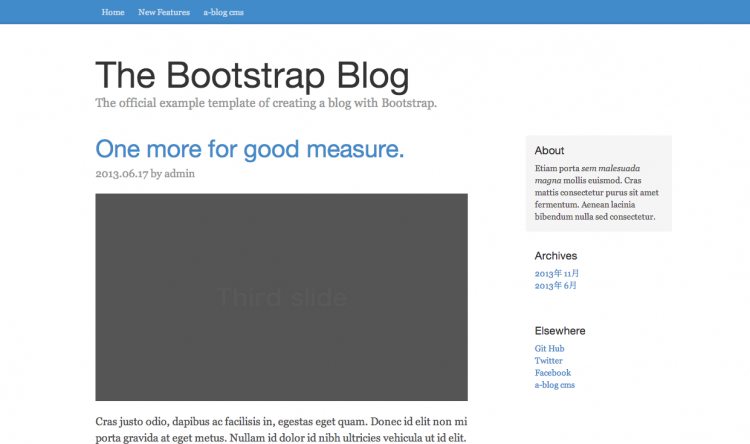Viewport: 750px width, 444px height.
Task: Click the About heading in sidebar
Action: pos(549,151)
